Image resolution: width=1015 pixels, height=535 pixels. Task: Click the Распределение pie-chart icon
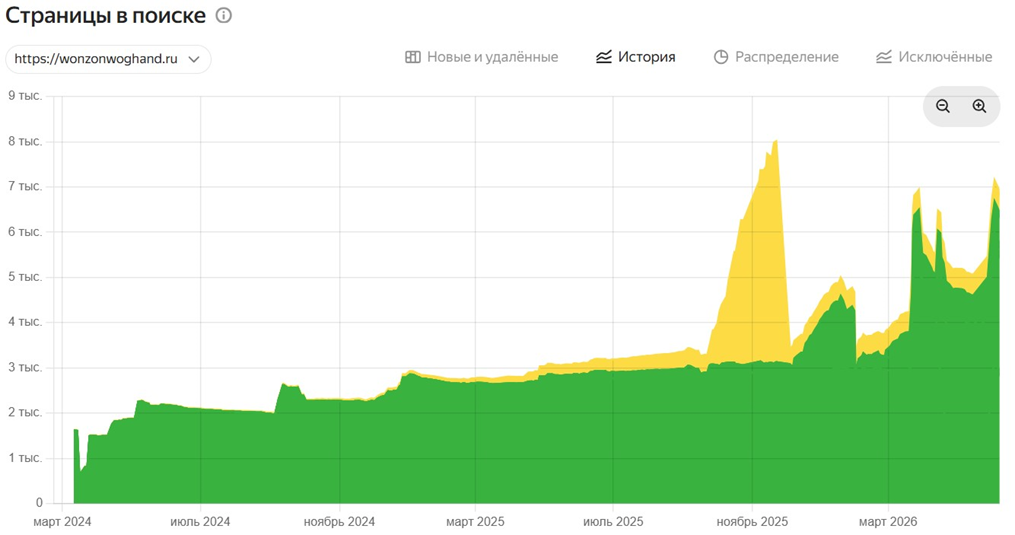point(720,57)
